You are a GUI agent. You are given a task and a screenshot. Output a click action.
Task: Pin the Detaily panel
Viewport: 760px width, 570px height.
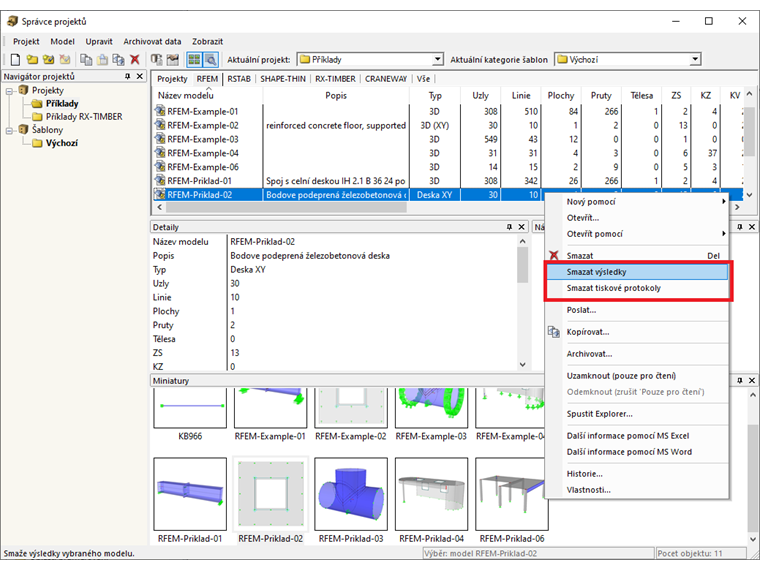coord(509,227)
